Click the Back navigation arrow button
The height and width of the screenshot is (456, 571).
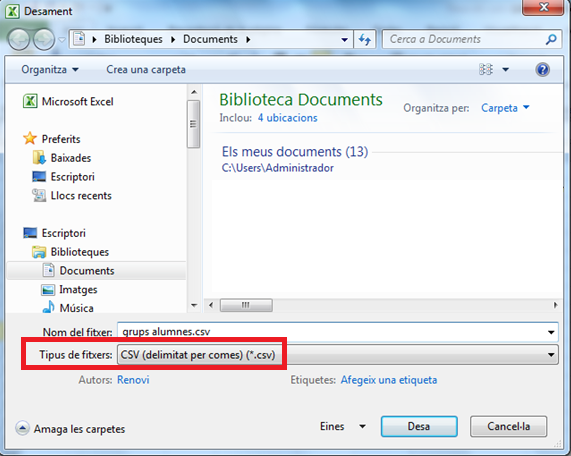19,39
